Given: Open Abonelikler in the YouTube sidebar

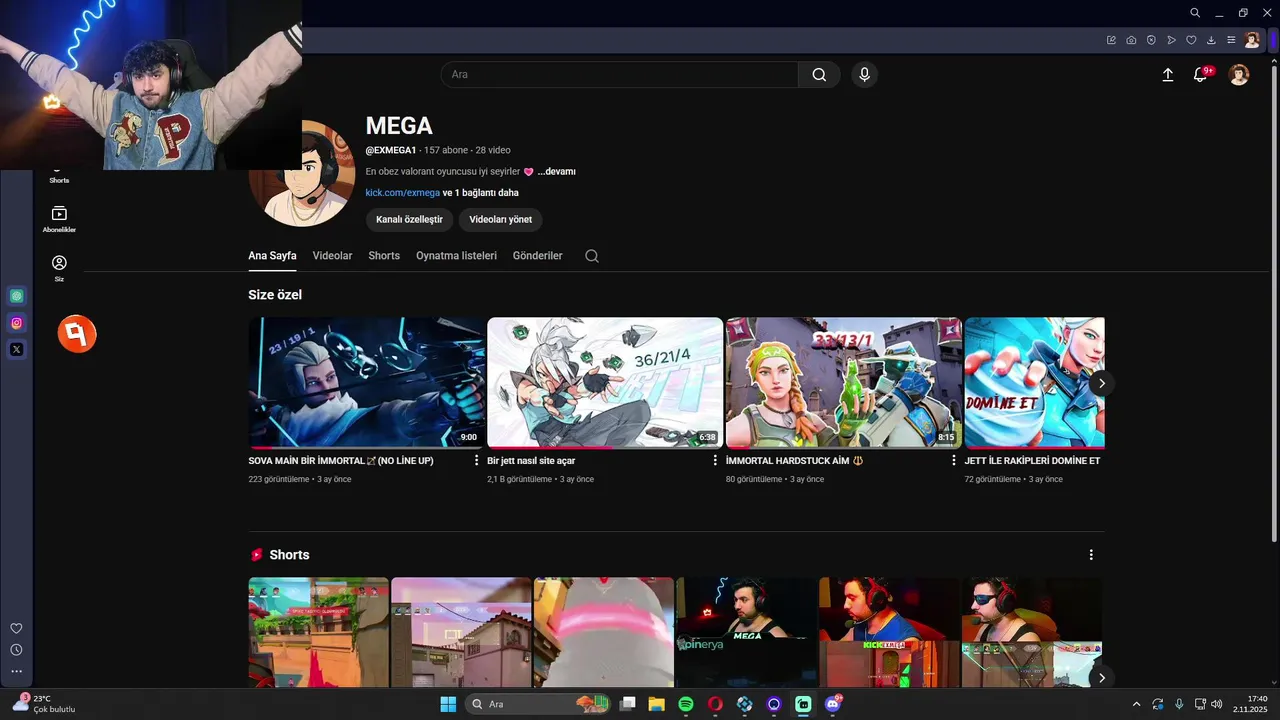Looking at the screenshot, I should point(59,219).
